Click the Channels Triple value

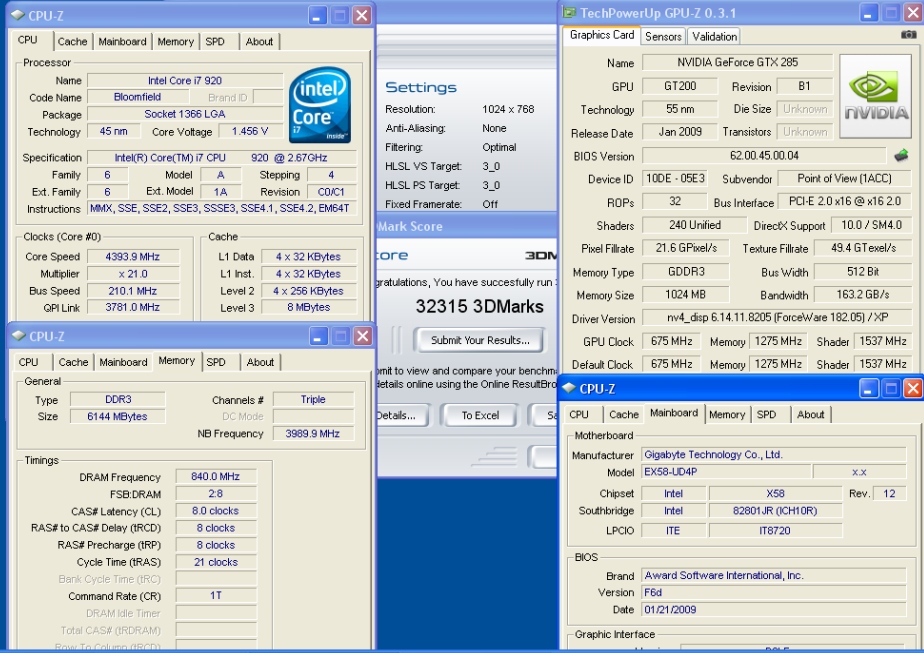click(313, 399)
